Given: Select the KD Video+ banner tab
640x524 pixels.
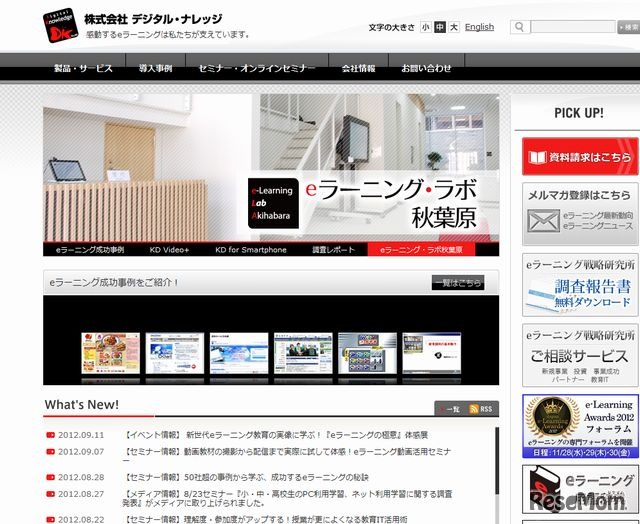Looking at the screenshot, I should 169,250.
